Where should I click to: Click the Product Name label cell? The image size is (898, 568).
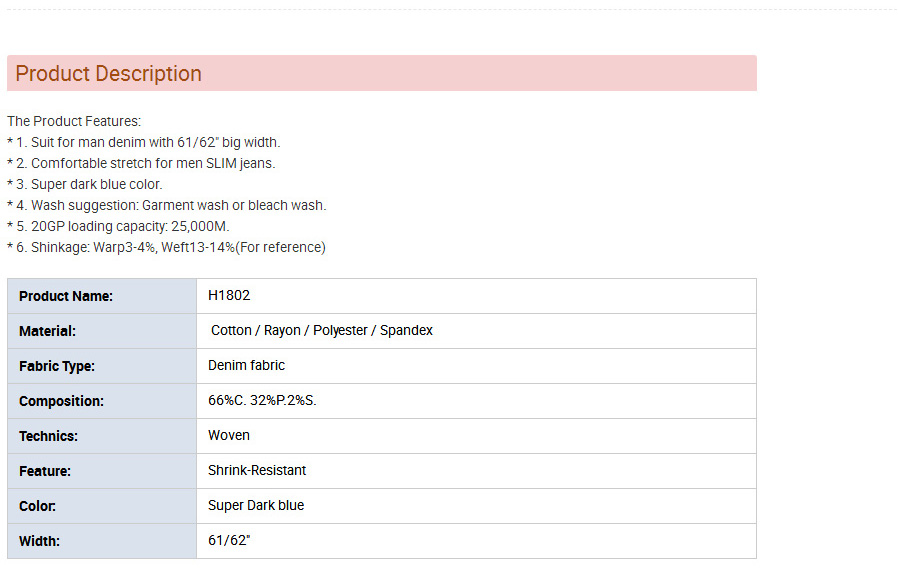[102, 296]
